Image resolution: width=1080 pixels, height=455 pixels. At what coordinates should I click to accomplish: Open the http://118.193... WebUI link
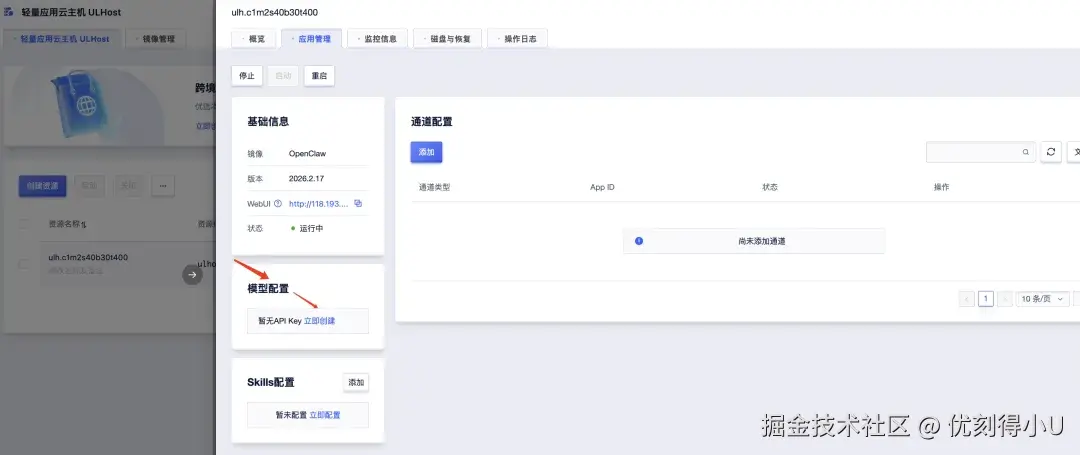[319, 204]
